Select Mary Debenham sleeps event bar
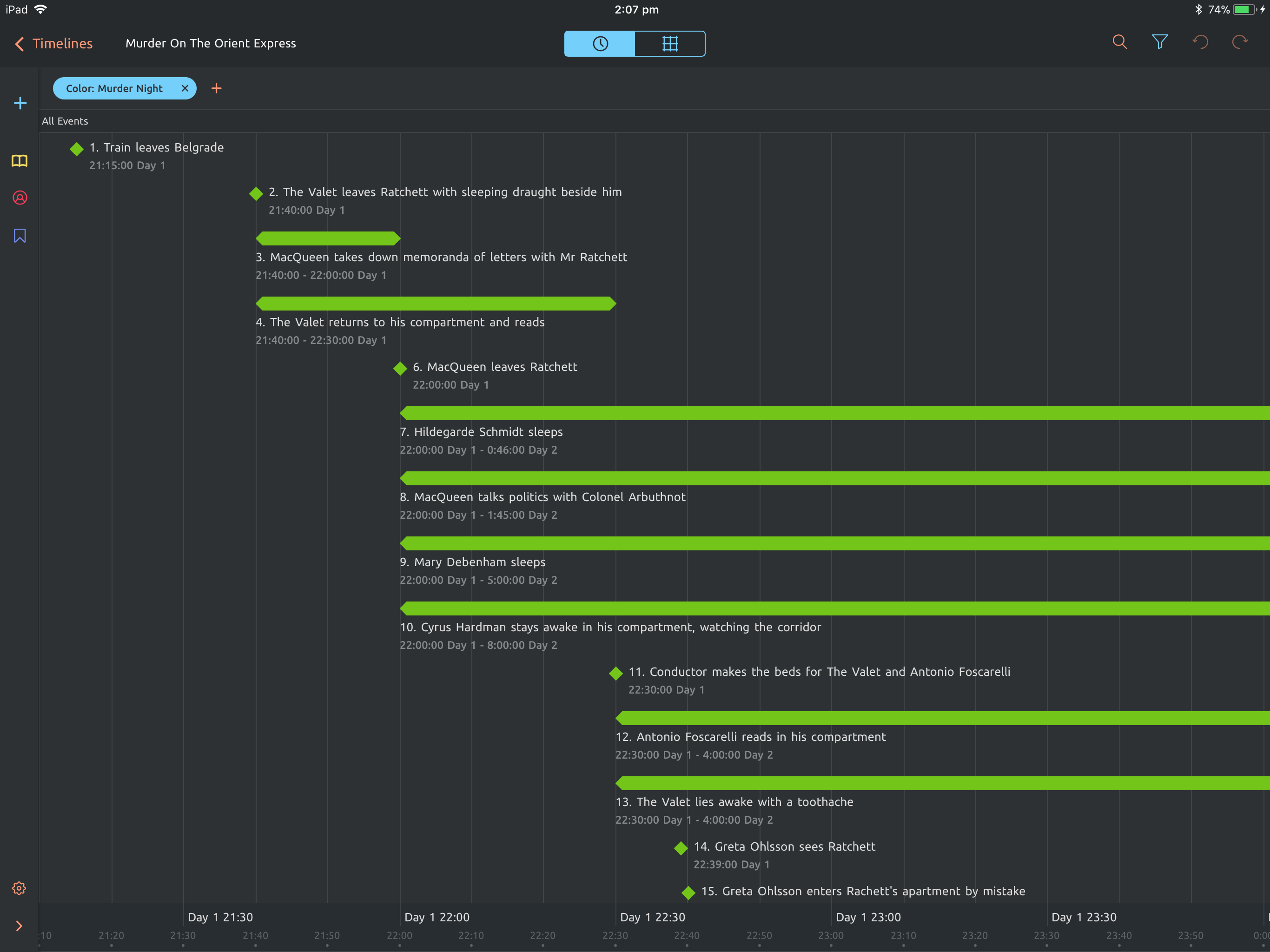The image size is (1270, 952). coord(835,543)
